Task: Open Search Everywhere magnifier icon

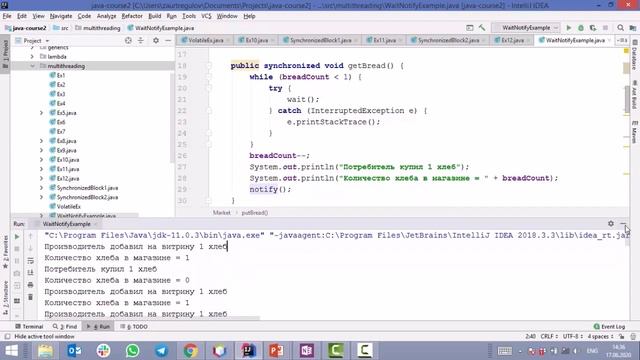Action: point(620,28)
